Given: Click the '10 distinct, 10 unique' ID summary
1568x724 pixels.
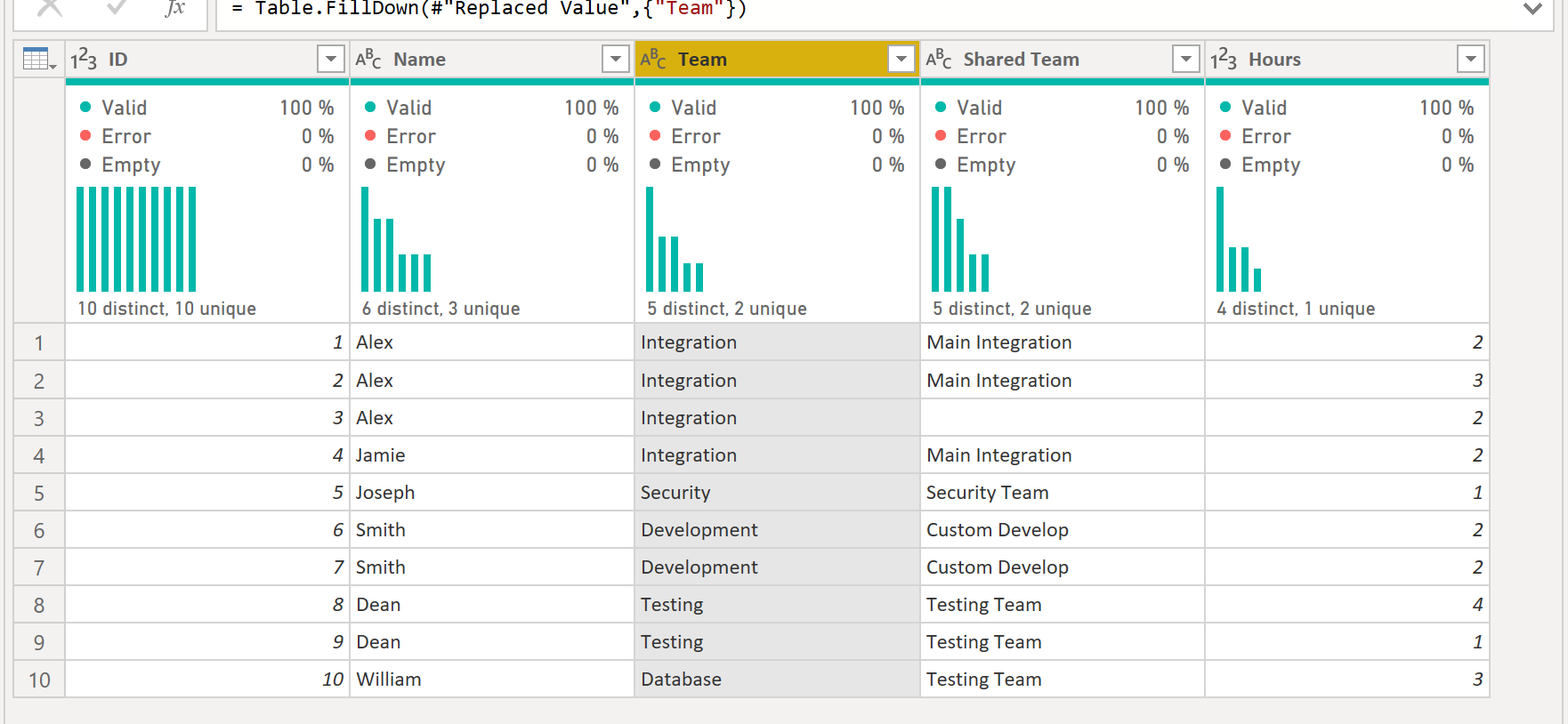Looking at the screenshot, I should tap(166, 309).
